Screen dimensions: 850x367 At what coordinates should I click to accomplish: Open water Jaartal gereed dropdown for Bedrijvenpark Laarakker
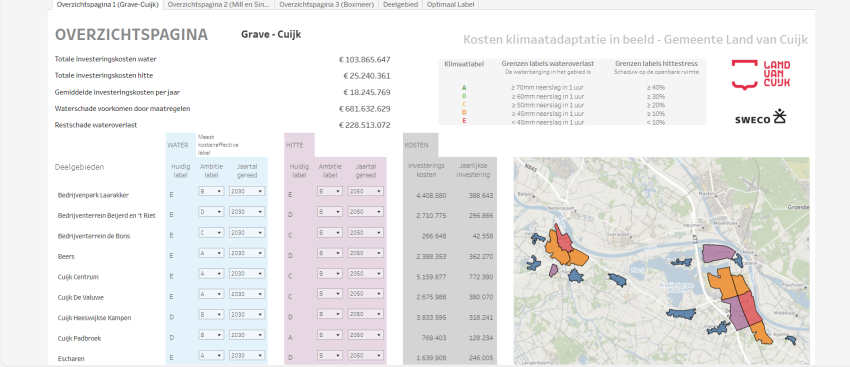[x=247, y=191]
